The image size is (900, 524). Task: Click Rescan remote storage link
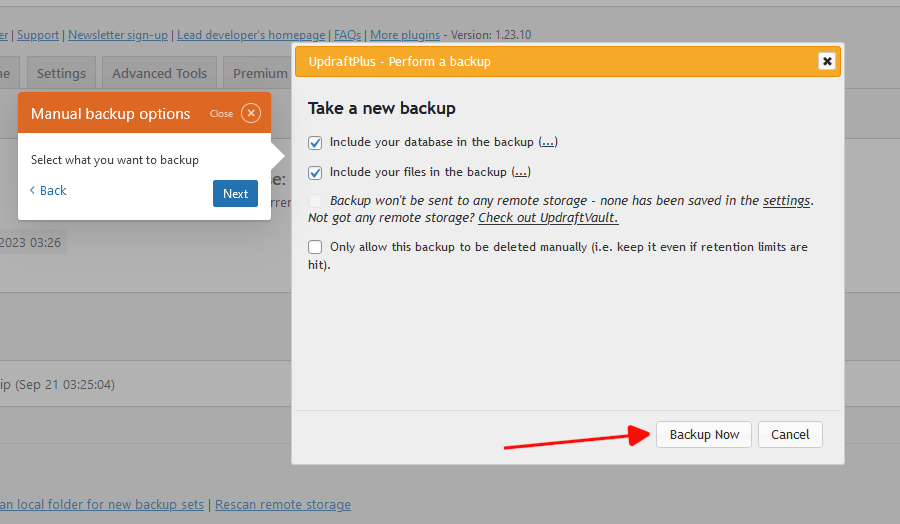click(x=283, y=504)
